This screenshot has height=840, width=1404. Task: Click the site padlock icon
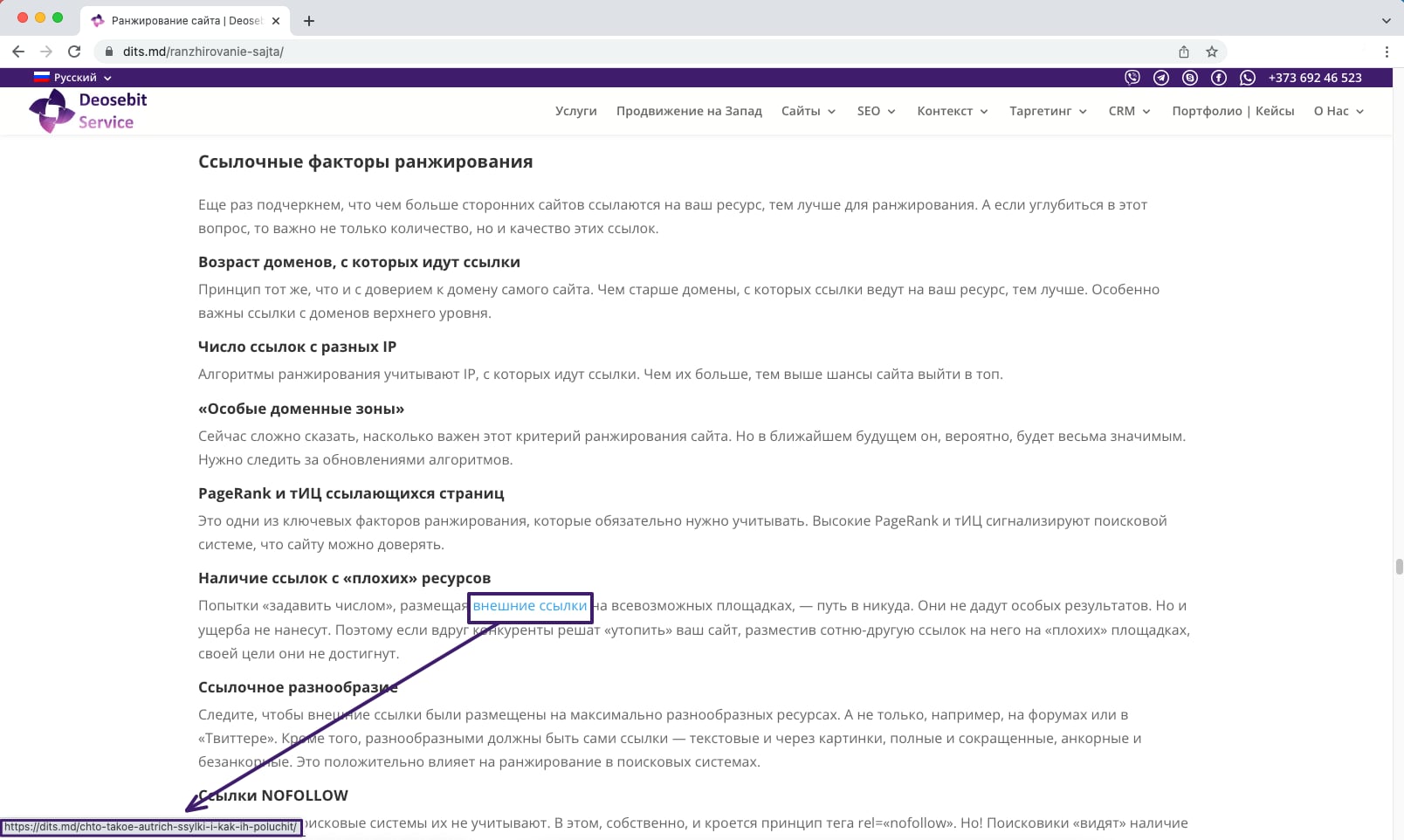click(x=109, y=52)
